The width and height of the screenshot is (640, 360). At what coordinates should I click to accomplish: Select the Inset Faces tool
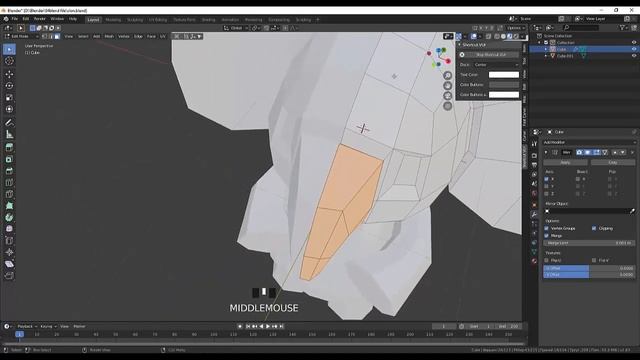pyautogui.click(x=9, y=159)
